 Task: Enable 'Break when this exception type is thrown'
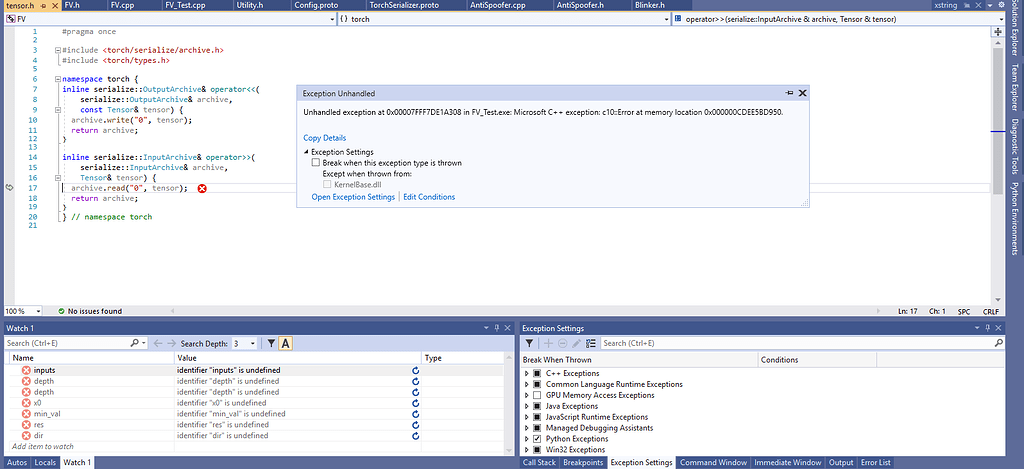coord(316,162)
